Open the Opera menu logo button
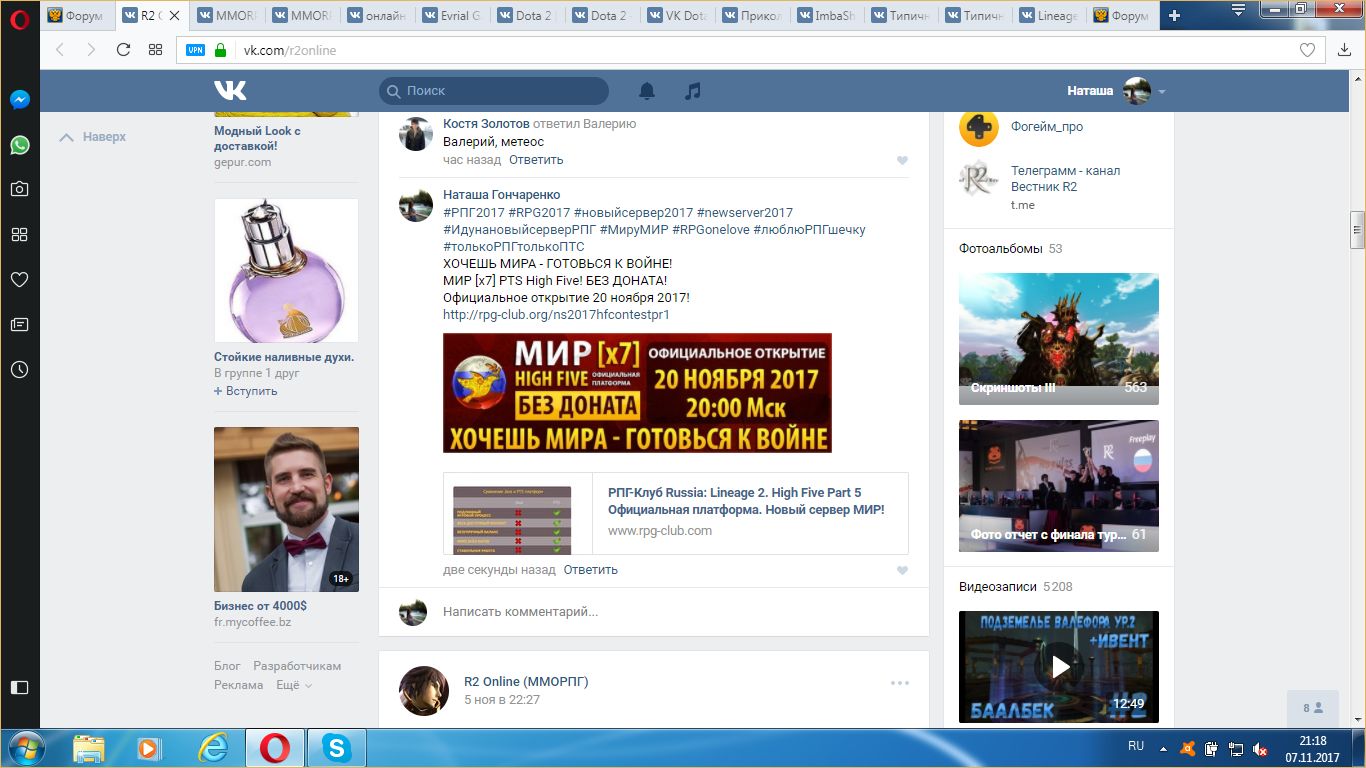This screenshot has width=1366, height=768. click(19, 18)
